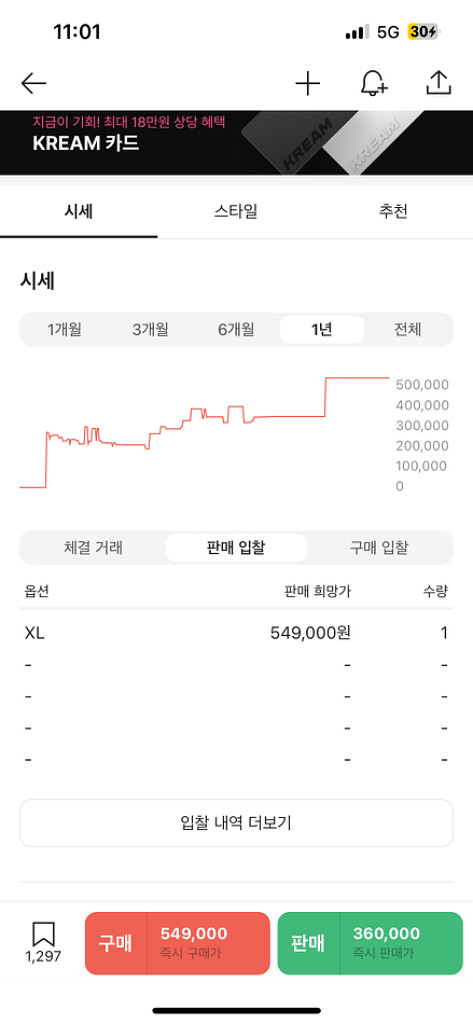Tap the red 구매 549,000 button

coord(177,943)
